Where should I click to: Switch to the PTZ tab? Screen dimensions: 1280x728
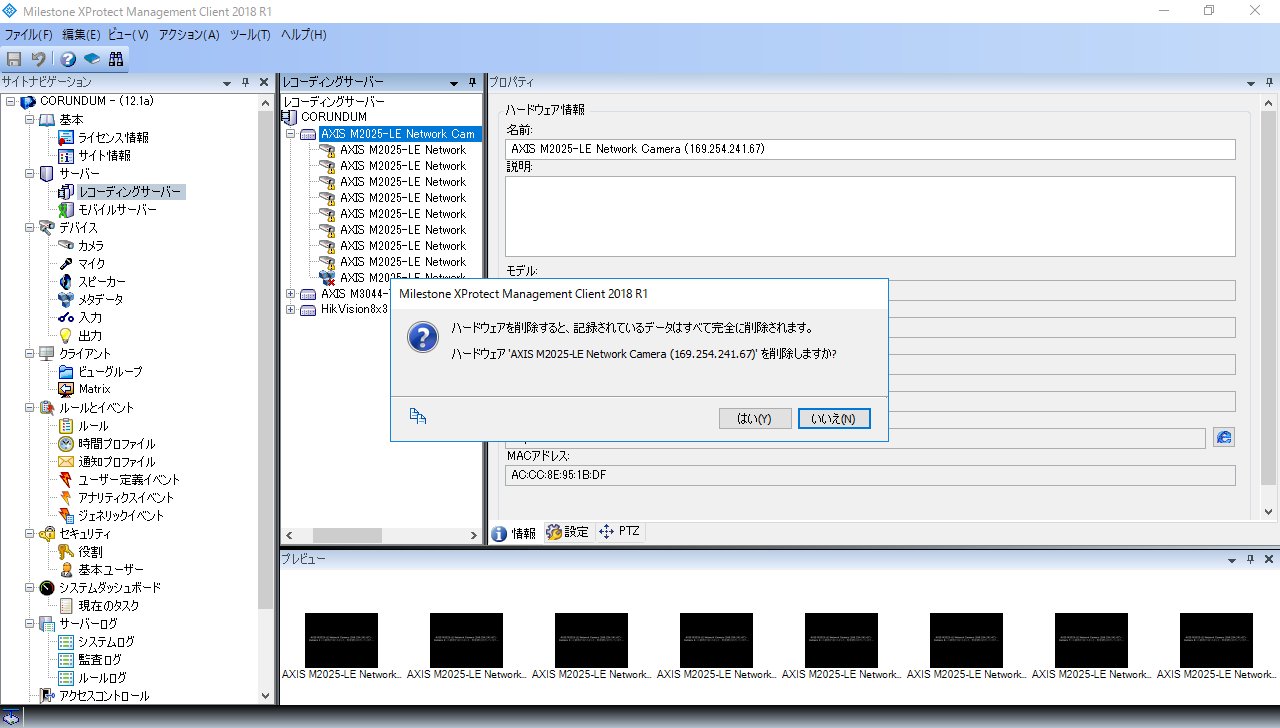point(619,532)
